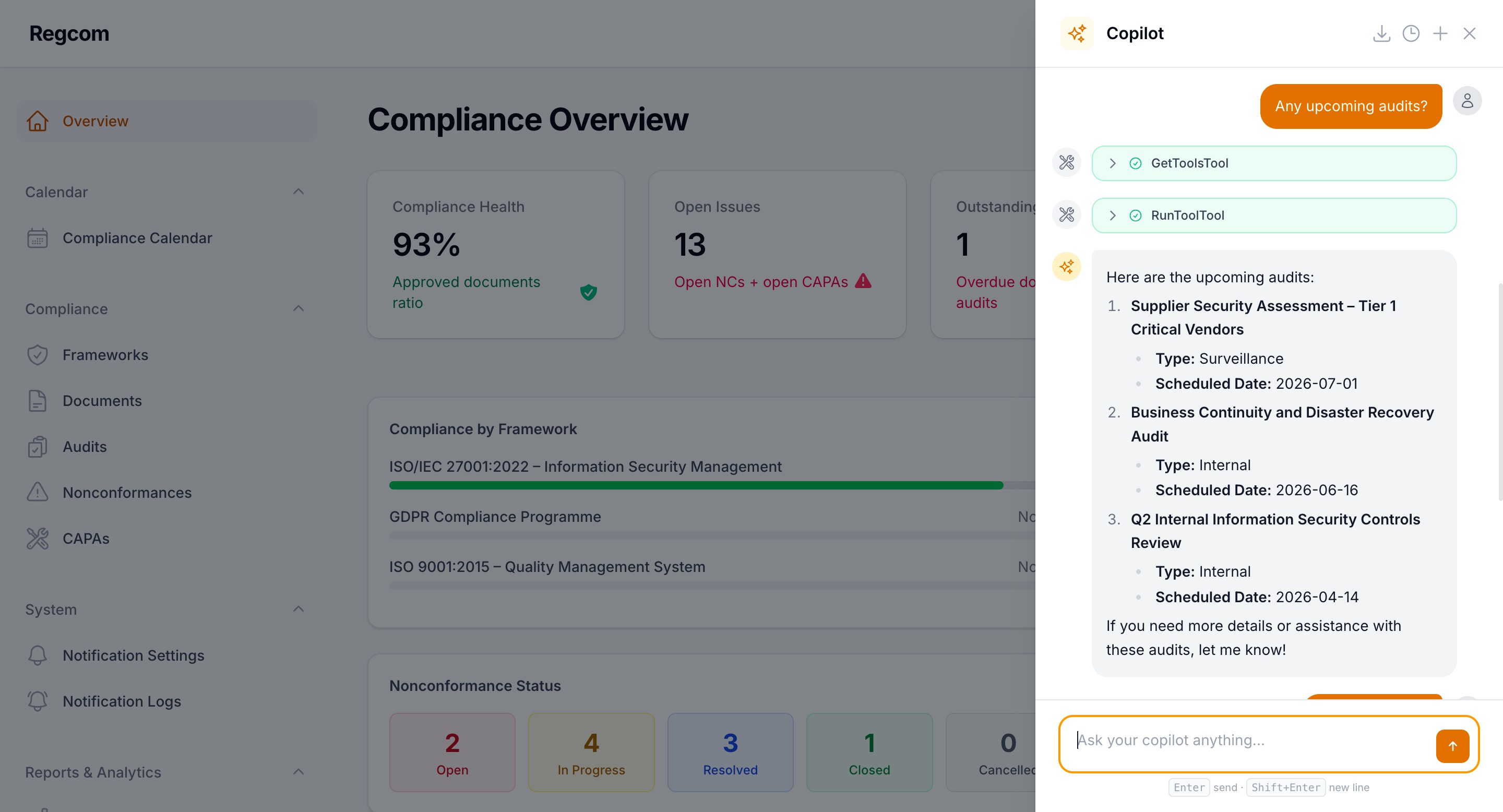The image size is (1503, 812).
Task: Close the Copilot panel
Action: point(1469,34)
